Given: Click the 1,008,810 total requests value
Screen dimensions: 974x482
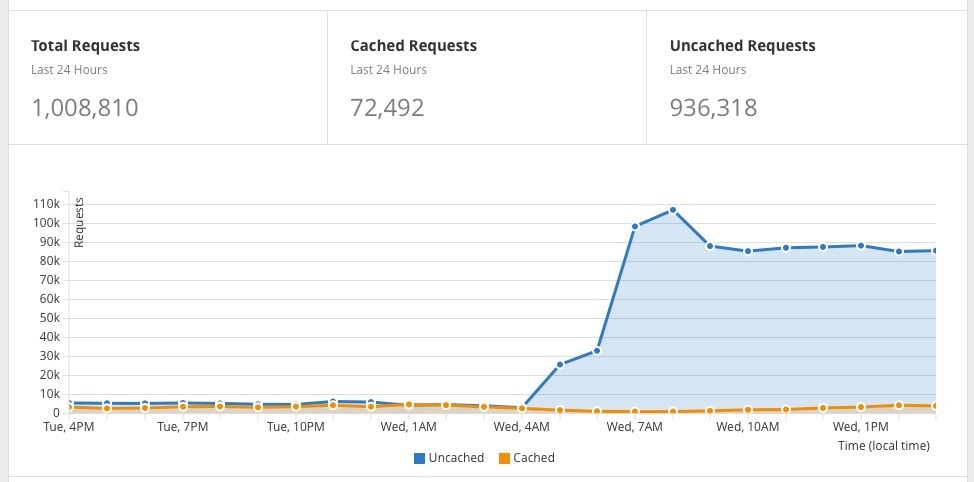Looking at the screenshot, I should point(84,107).
